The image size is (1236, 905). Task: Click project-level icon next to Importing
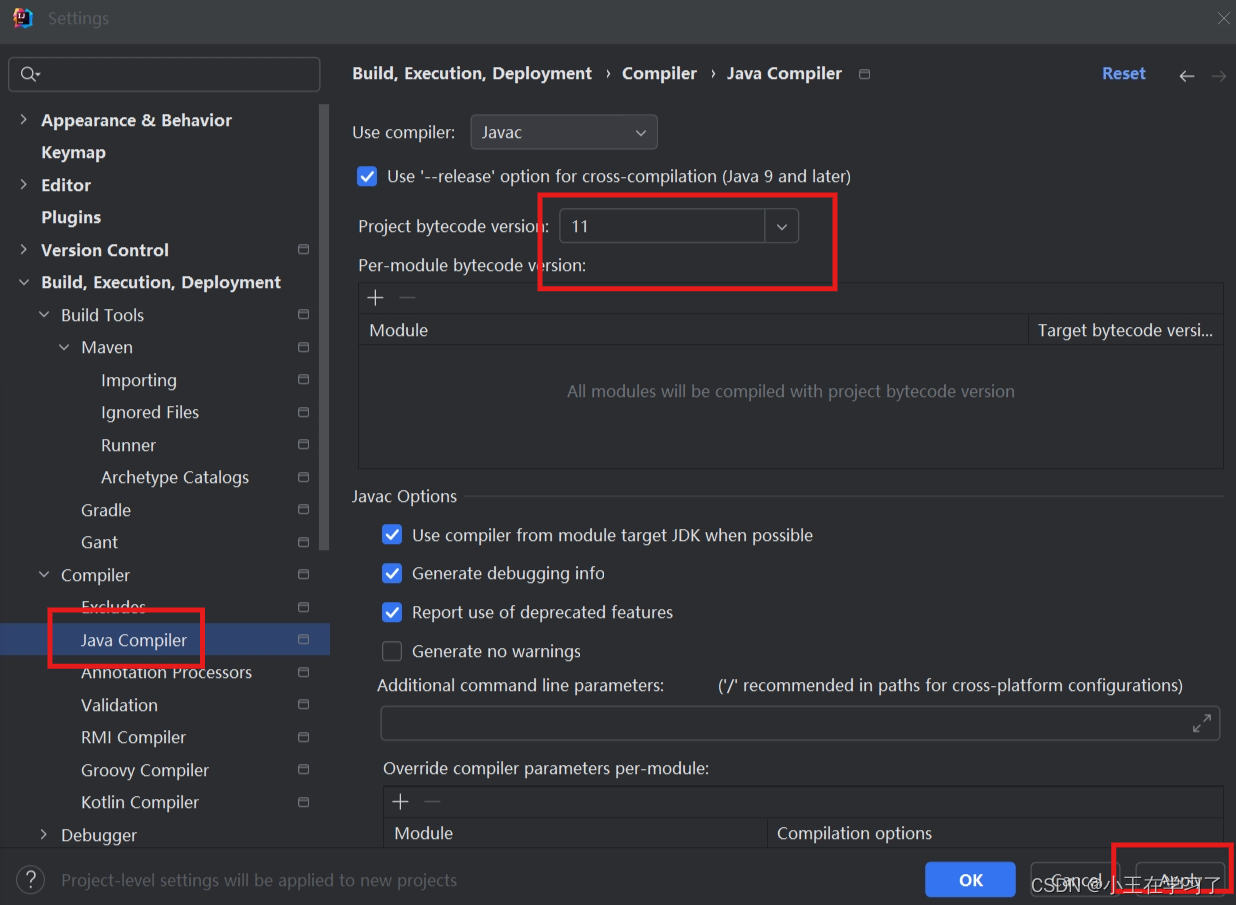(x=303, y=380)
